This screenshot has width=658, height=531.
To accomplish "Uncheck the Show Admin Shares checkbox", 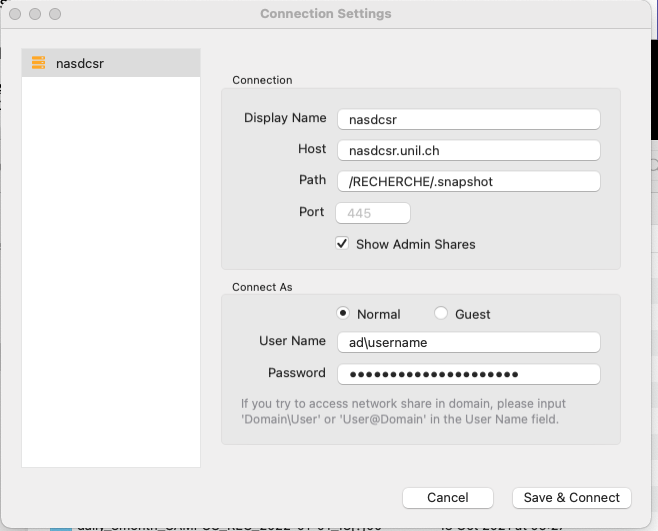I will tap(342, 244).
